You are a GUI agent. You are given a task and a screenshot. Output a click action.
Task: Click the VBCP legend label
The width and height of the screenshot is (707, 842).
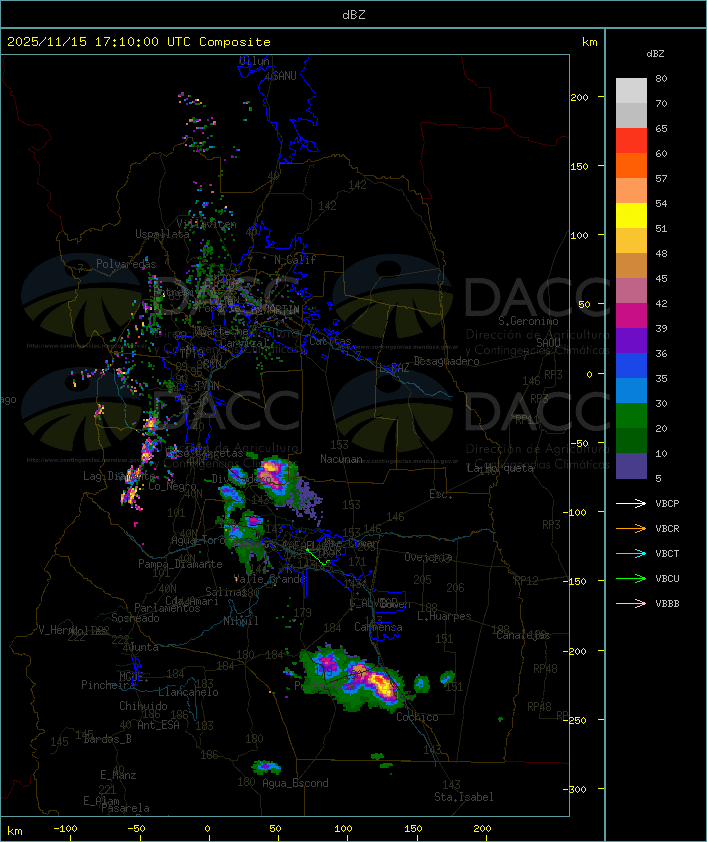(x=667, y=504)
